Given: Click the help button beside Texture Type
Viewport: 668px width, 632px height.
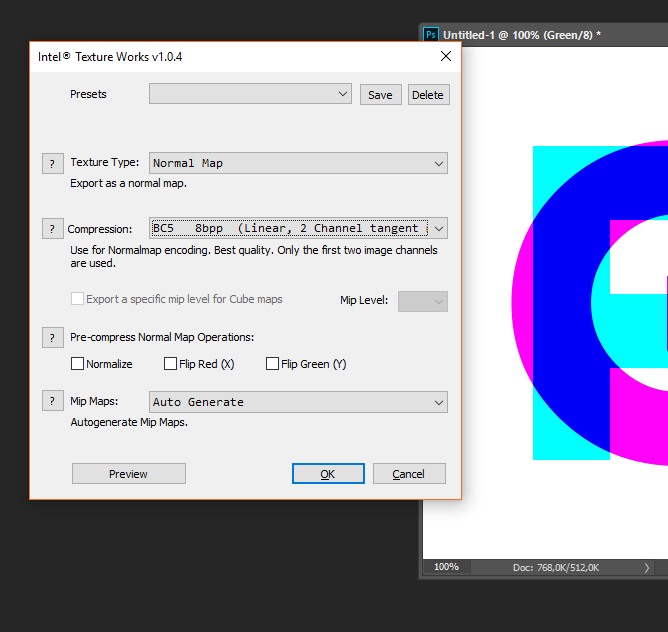Looking at the screenshot, I should (53, 163).
